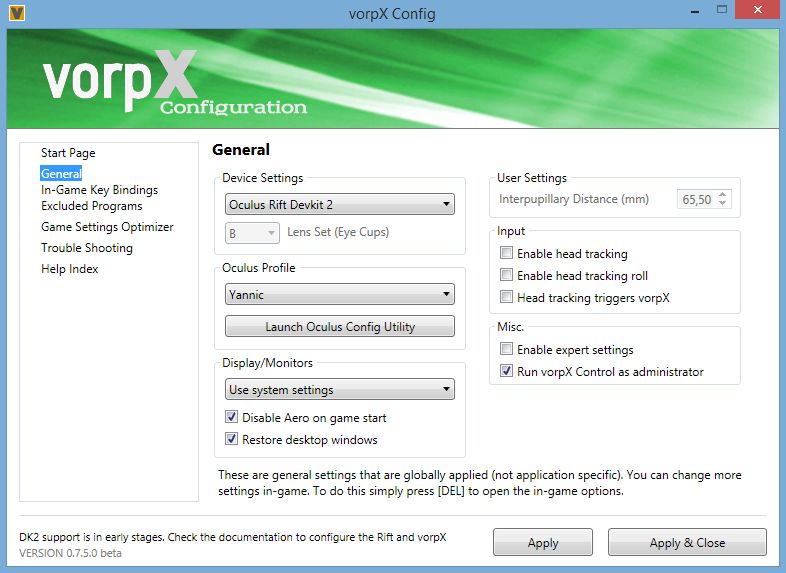This screenshot has height=573, width=786.
Task: Open Oculus Rift Devkit 2 device dropdown
Action: (340, 205)
